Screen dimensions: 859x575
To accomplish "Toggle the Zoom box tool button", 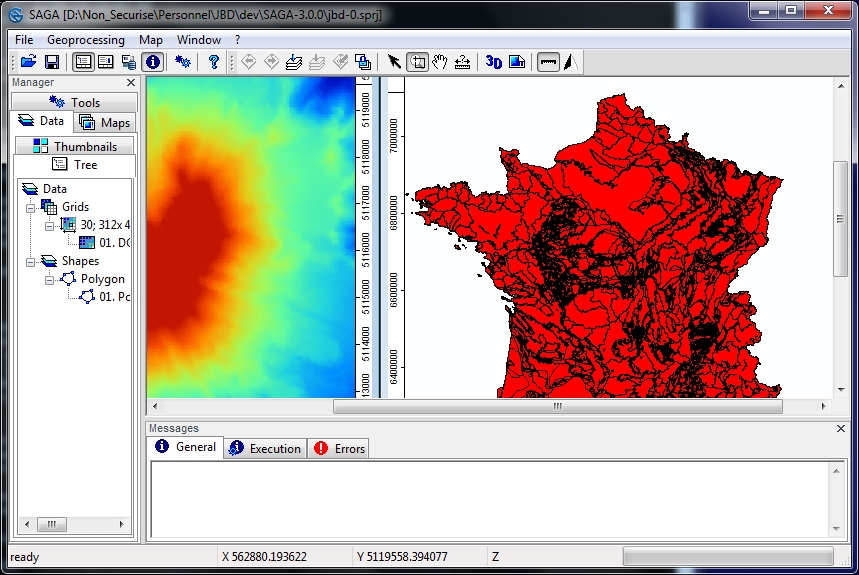I will [417, 62].
